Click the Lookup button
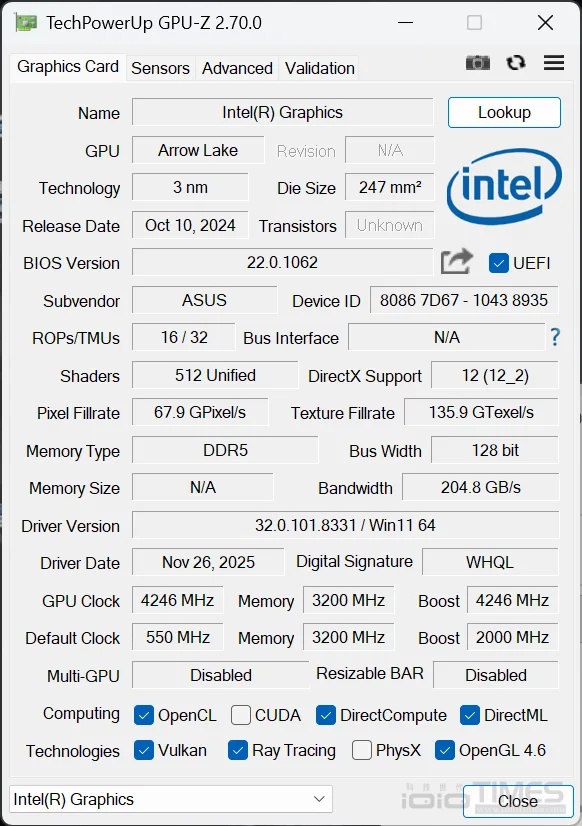The image size is (582, 826). click(x=504, y=112)
